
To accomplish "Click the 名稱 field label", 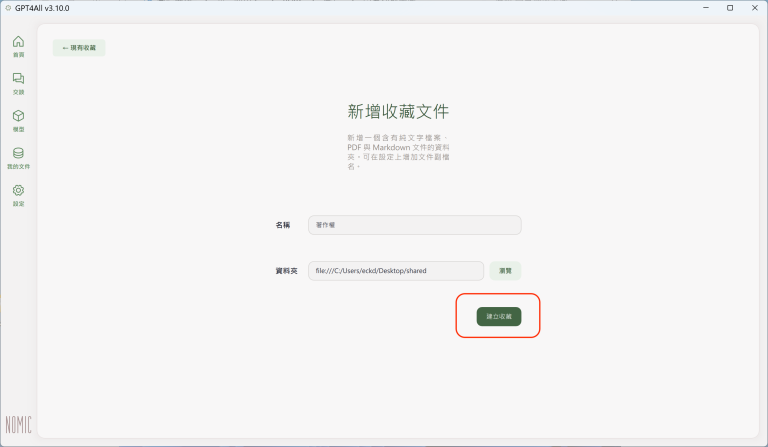I will 283,225.
